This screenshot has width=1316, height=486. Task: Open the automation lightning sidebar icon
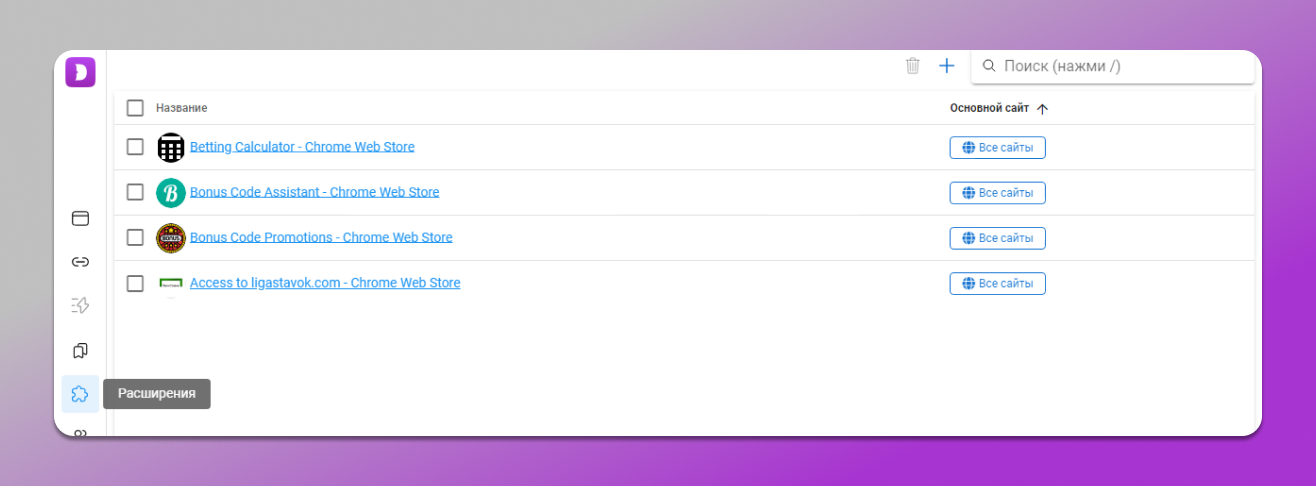pyautogui.click(x=80, y=306)
